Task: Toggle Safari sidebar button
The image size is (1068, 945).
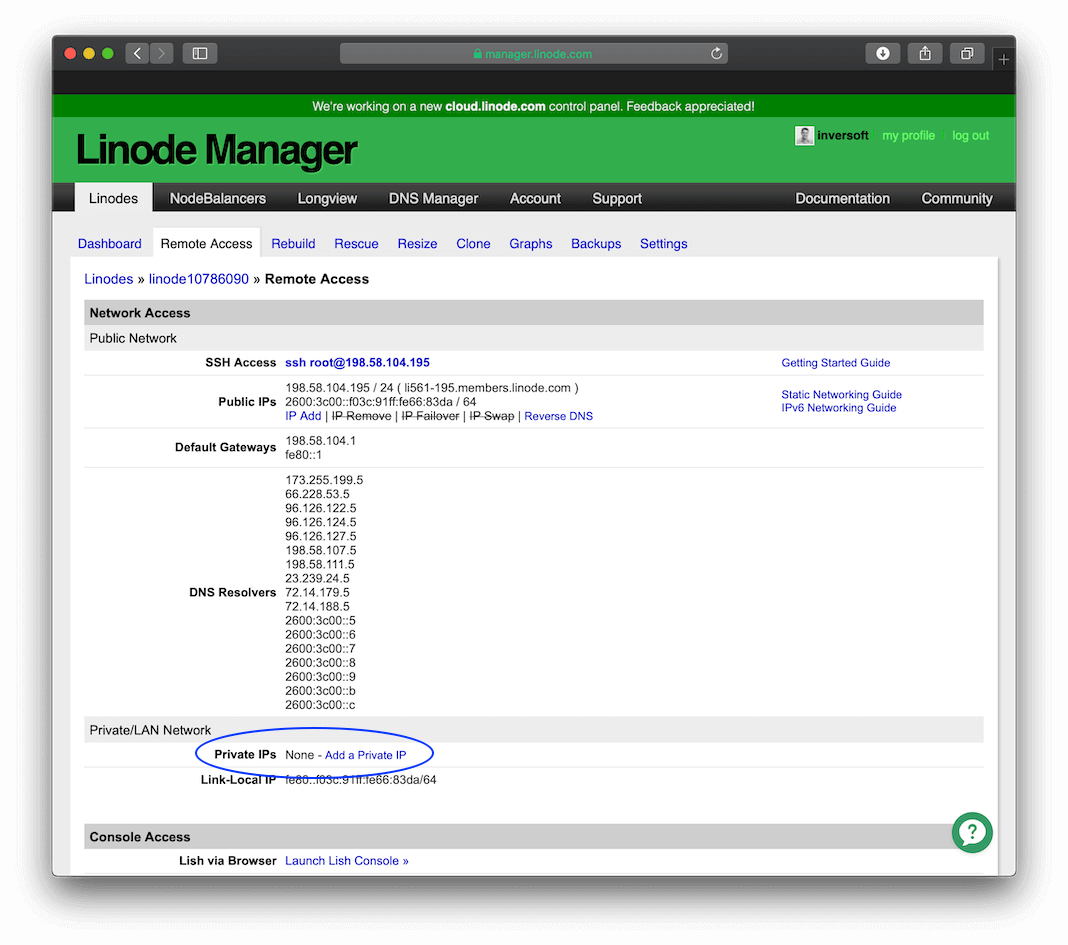Action: (200, 53)
